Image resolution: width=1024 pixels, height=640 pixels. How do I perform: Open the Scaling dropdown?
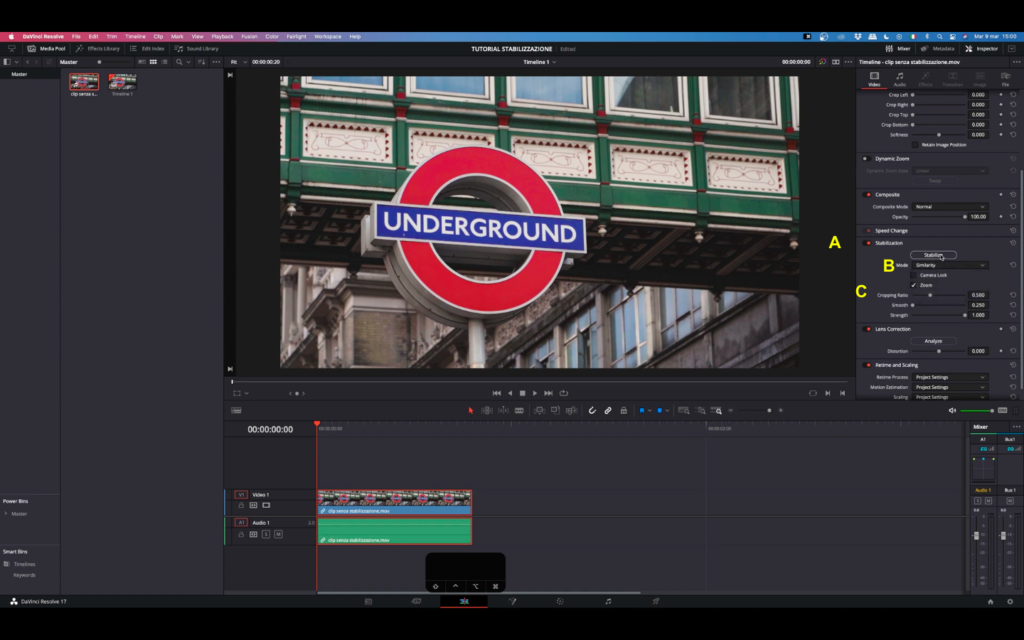[x=950, y=397]
